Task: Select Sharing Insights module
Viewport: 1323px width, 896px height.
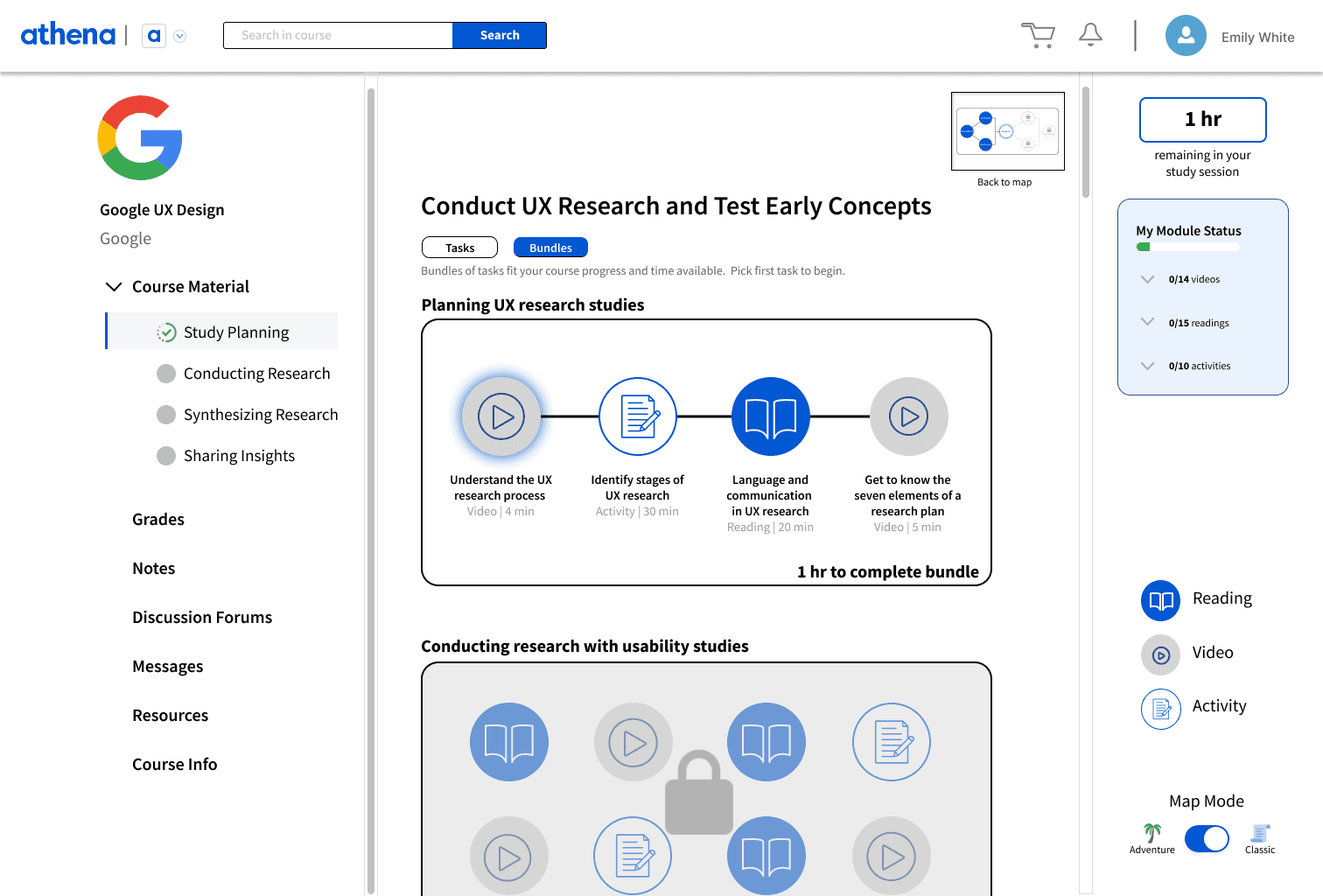Action: click(x=239, y=456)
